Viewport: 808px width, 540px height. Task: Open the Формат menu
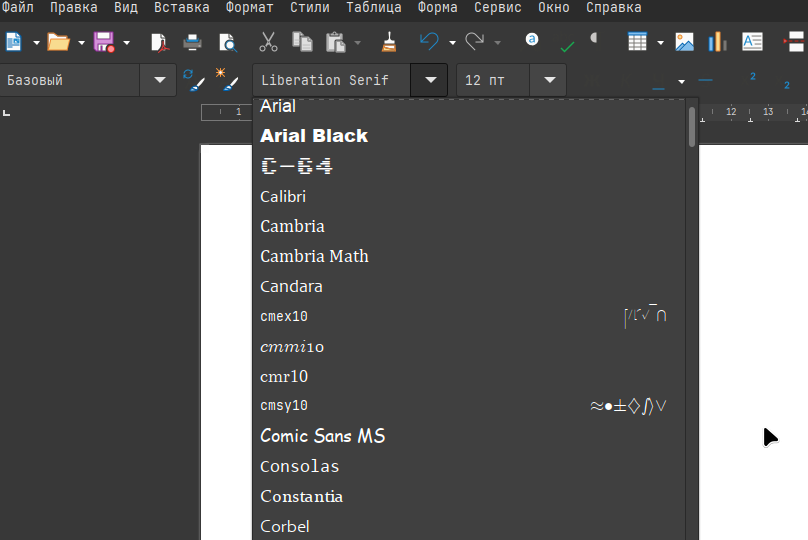[x=249, y=8]
